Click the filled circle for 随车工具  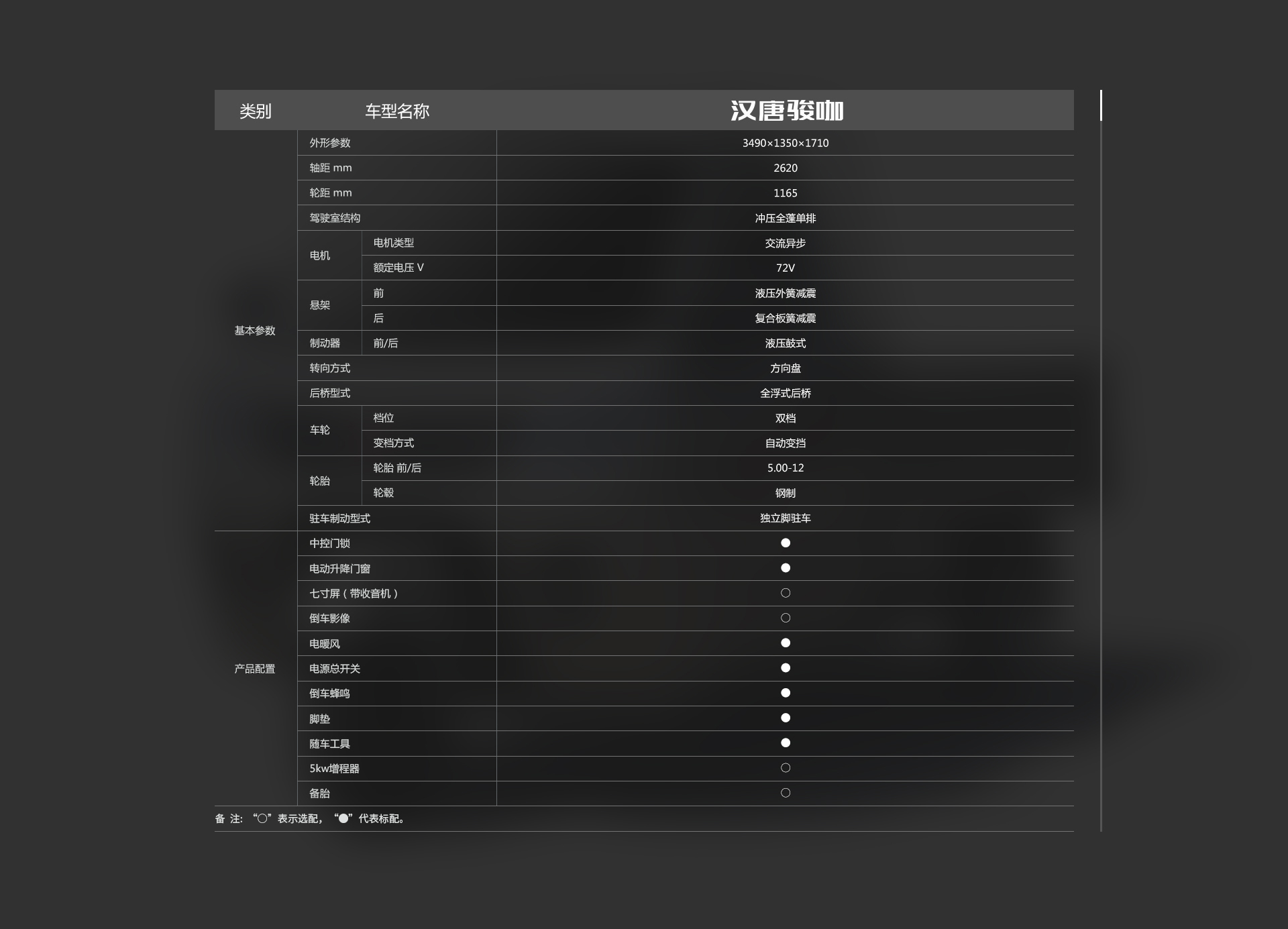pyautogui.click(x=786, y=743)
